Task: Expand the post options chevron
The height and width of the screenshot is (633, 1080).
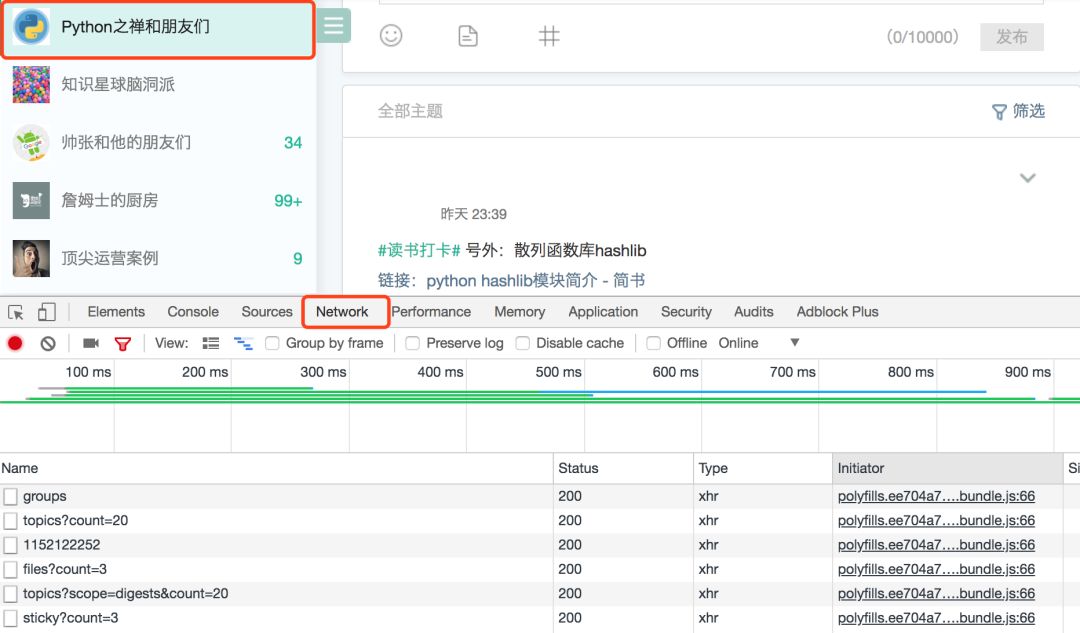Action: point(1028,178)
